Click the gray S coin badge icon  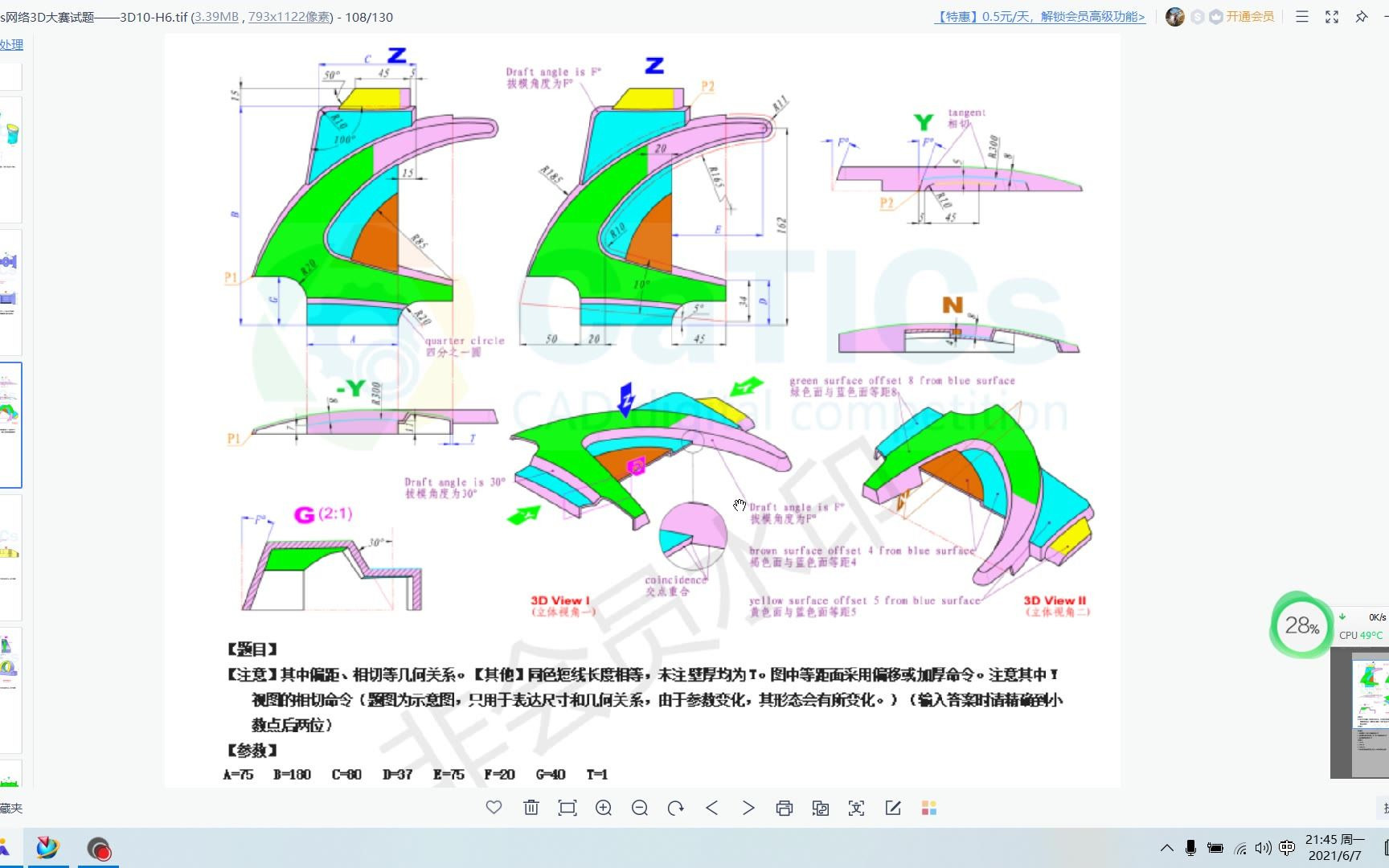tap(1197, 16)
